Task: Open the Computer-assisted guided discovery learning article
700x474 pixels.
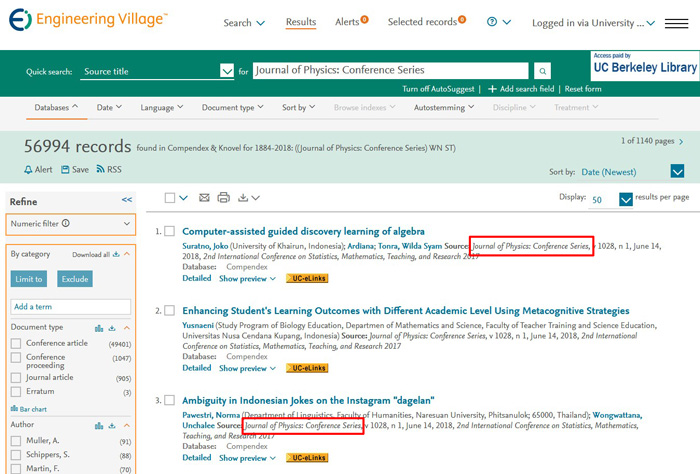Action: pyautogui.click(x=303, y=231)
